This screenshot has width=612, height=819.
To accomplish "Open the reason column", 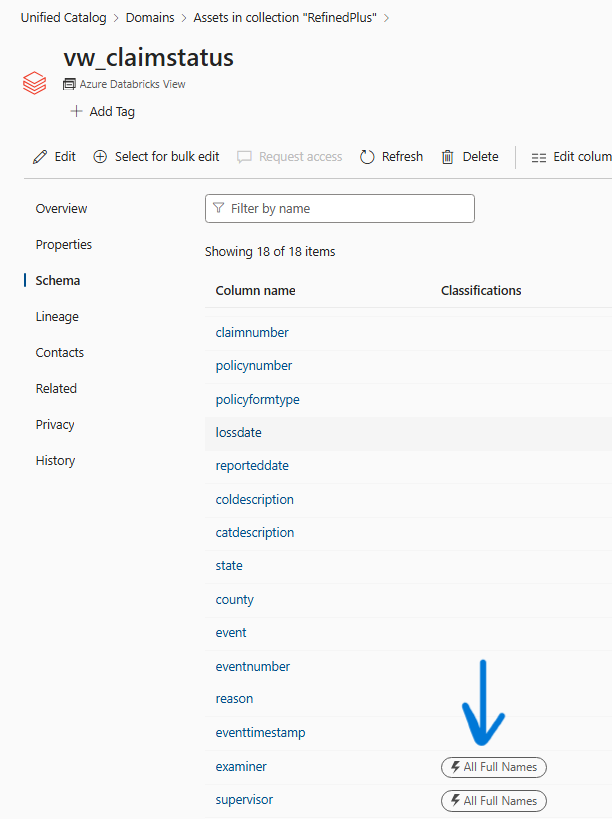I will (x=234, y=699).
